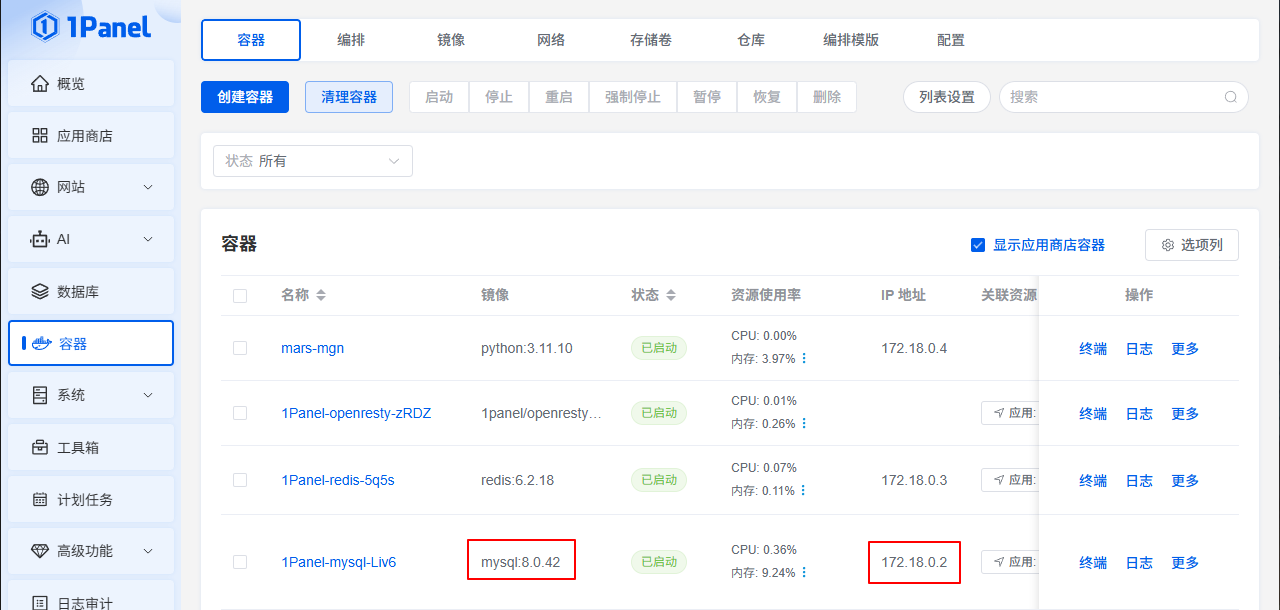This screenshot has width=1280, height=610.
Task: Click the IP address 172.18.0.2
Action: tap(914, 562)
